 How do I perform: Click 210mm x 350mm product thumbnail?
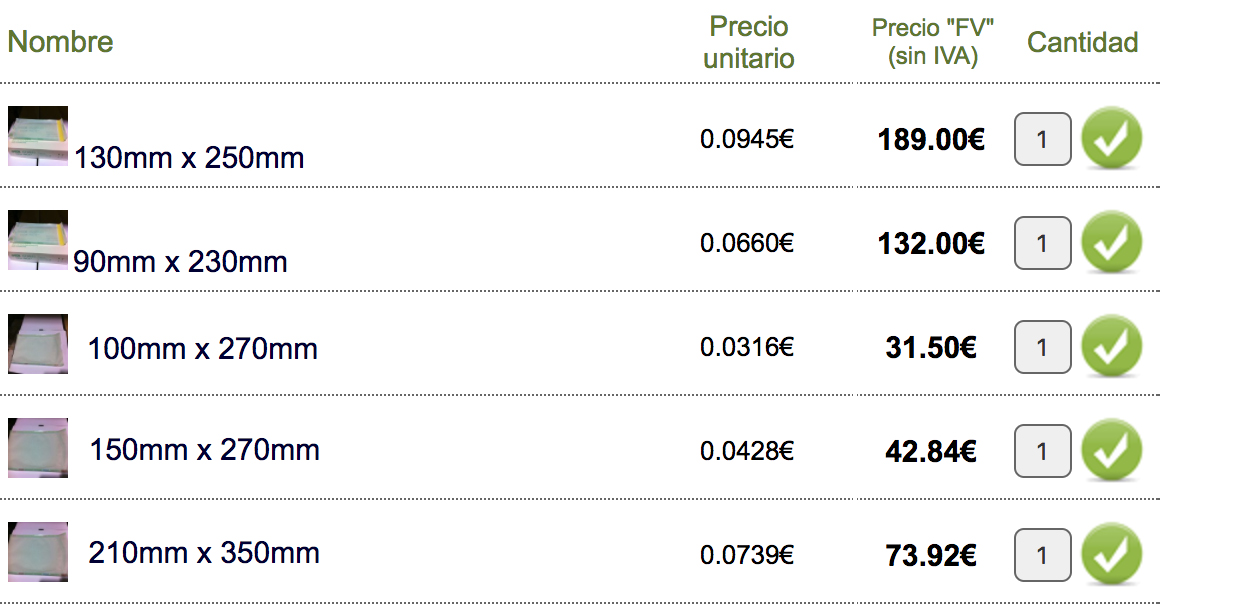[38, 552]
